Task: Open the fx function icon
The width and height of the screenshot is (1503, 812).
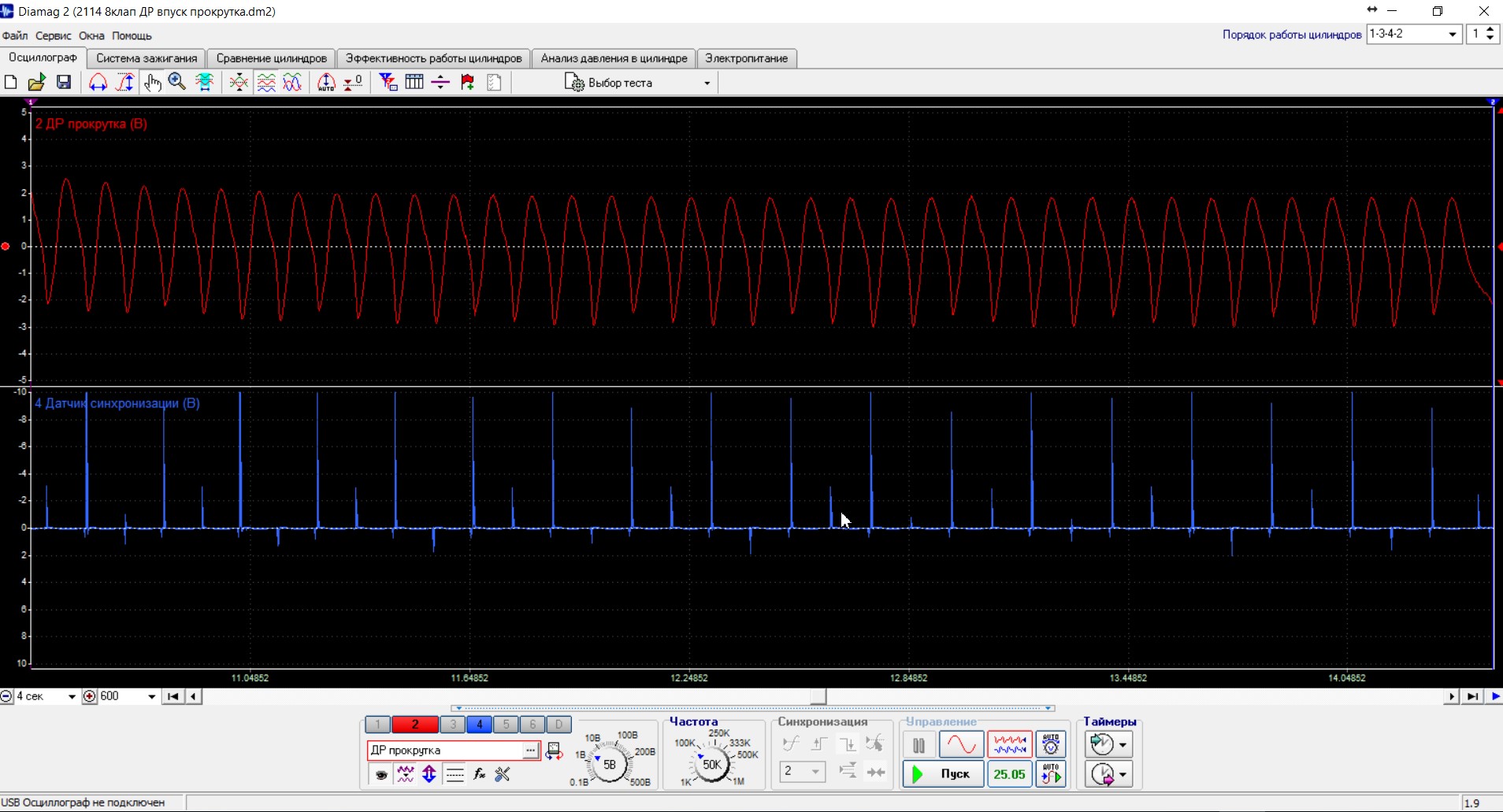Action: [x=479, y=775]
